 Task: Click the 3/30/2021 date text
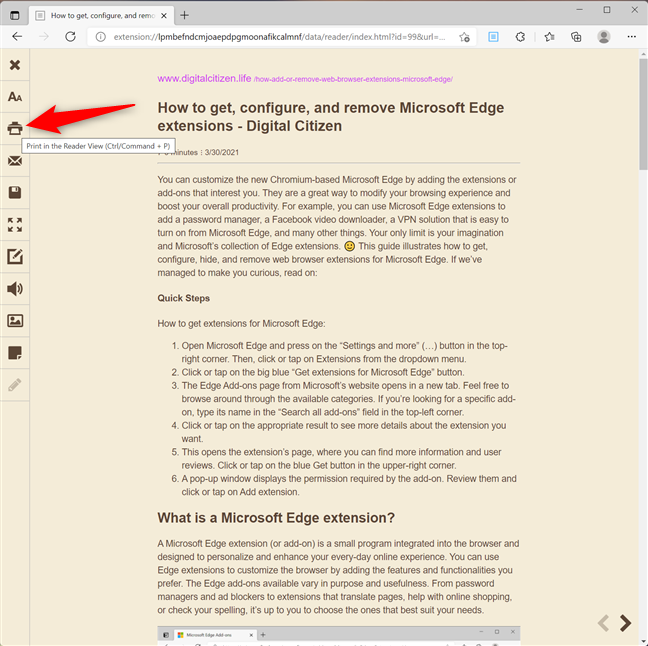click(x=222, y=152)
